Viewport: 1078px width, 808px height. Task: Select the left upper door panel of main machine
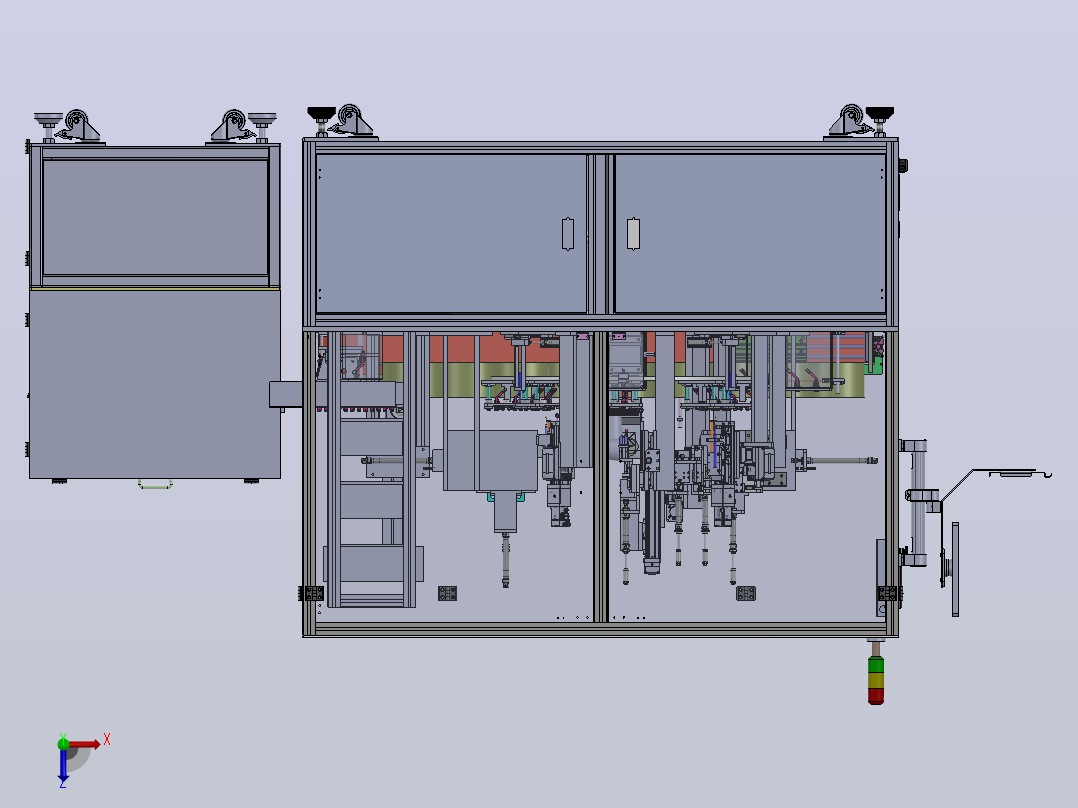coord(451,233)
